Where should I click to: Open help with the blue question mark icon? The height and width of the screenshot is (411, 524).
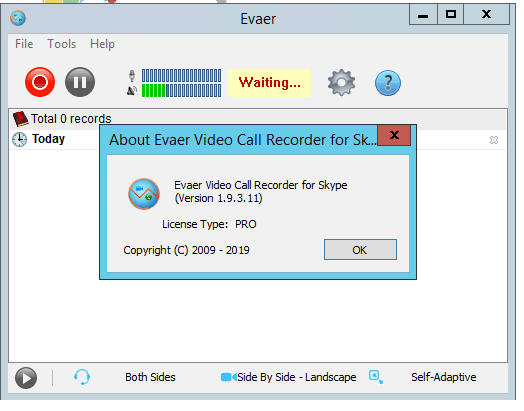(x=388, y=83)
